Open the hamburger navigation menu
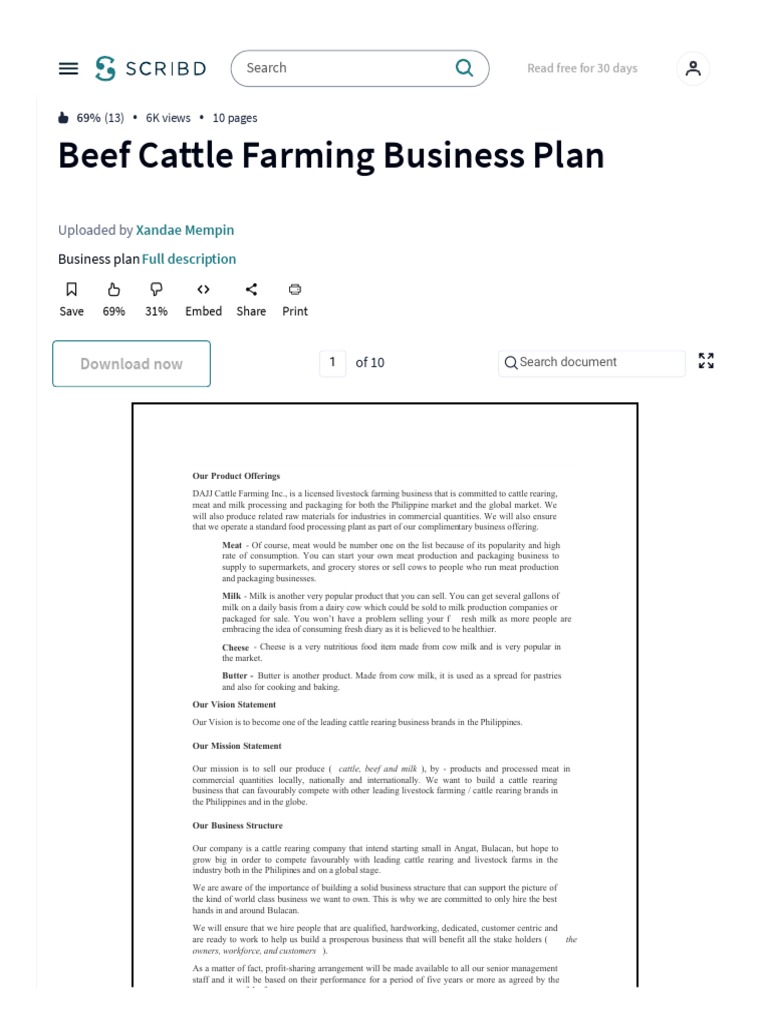 [x=68, y=68]
